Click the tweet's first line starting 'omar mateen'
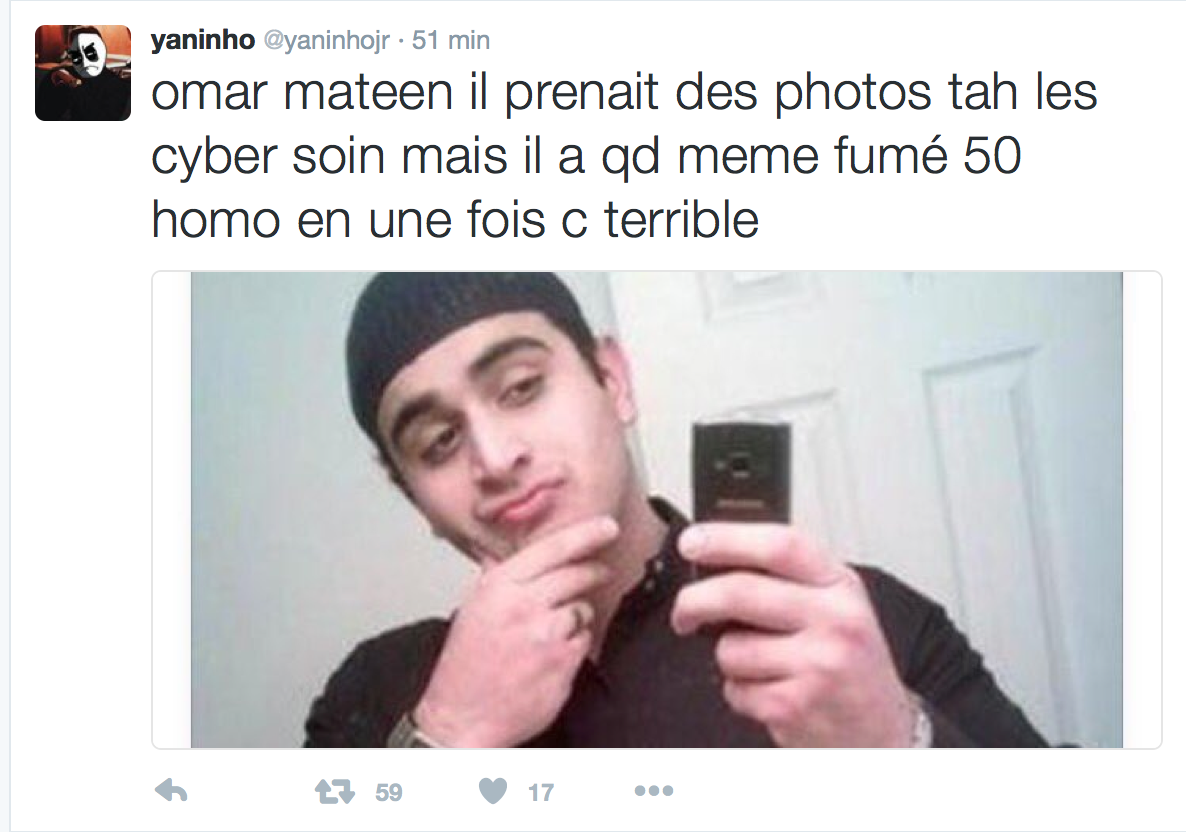Image resolution: width=1186 pixels, height=832 pixels. click(x=624, y=93)
